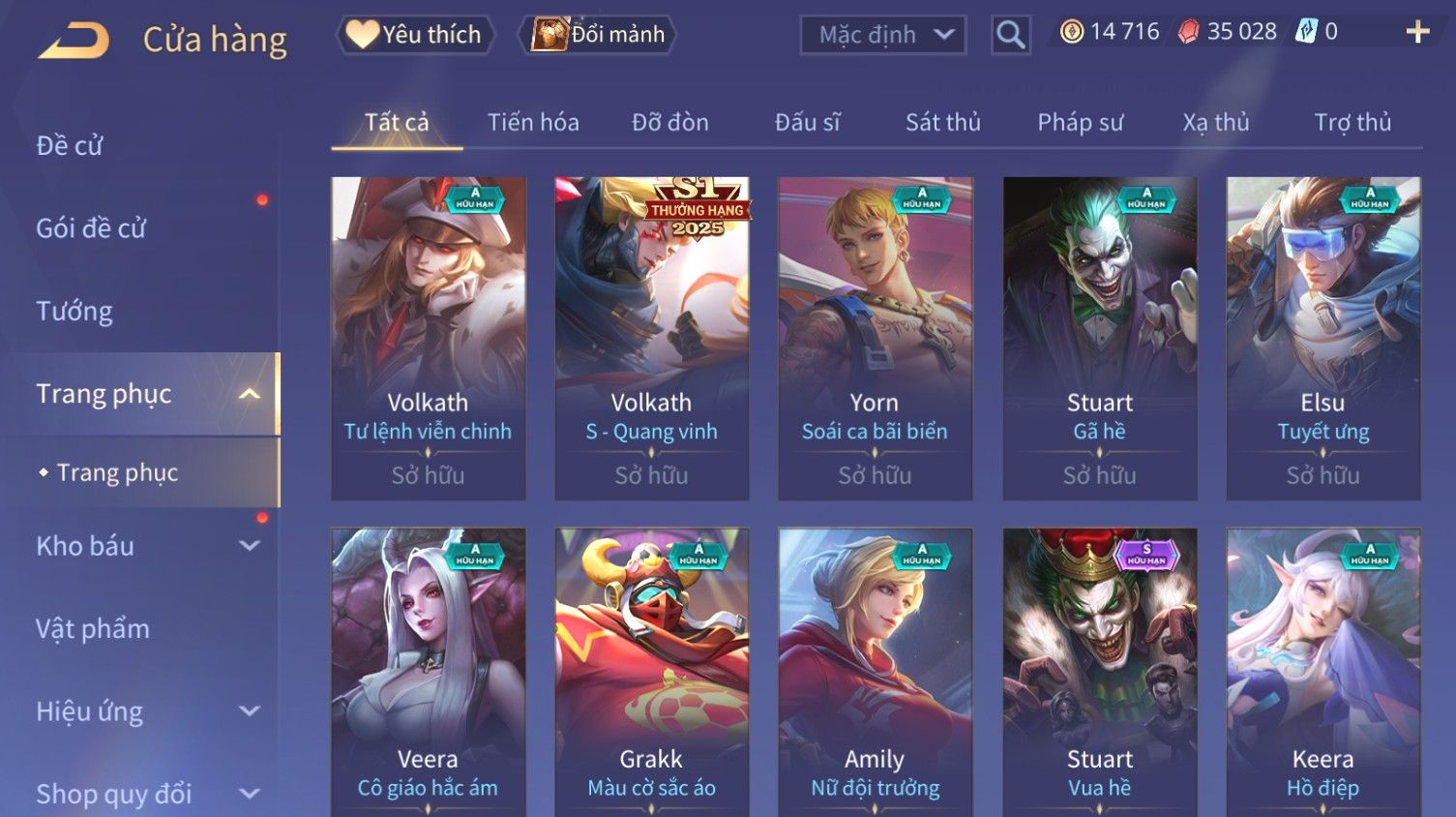Open Yêu thích heart favorites
This screenshot has width=1456, height=817.
point(415,35)
